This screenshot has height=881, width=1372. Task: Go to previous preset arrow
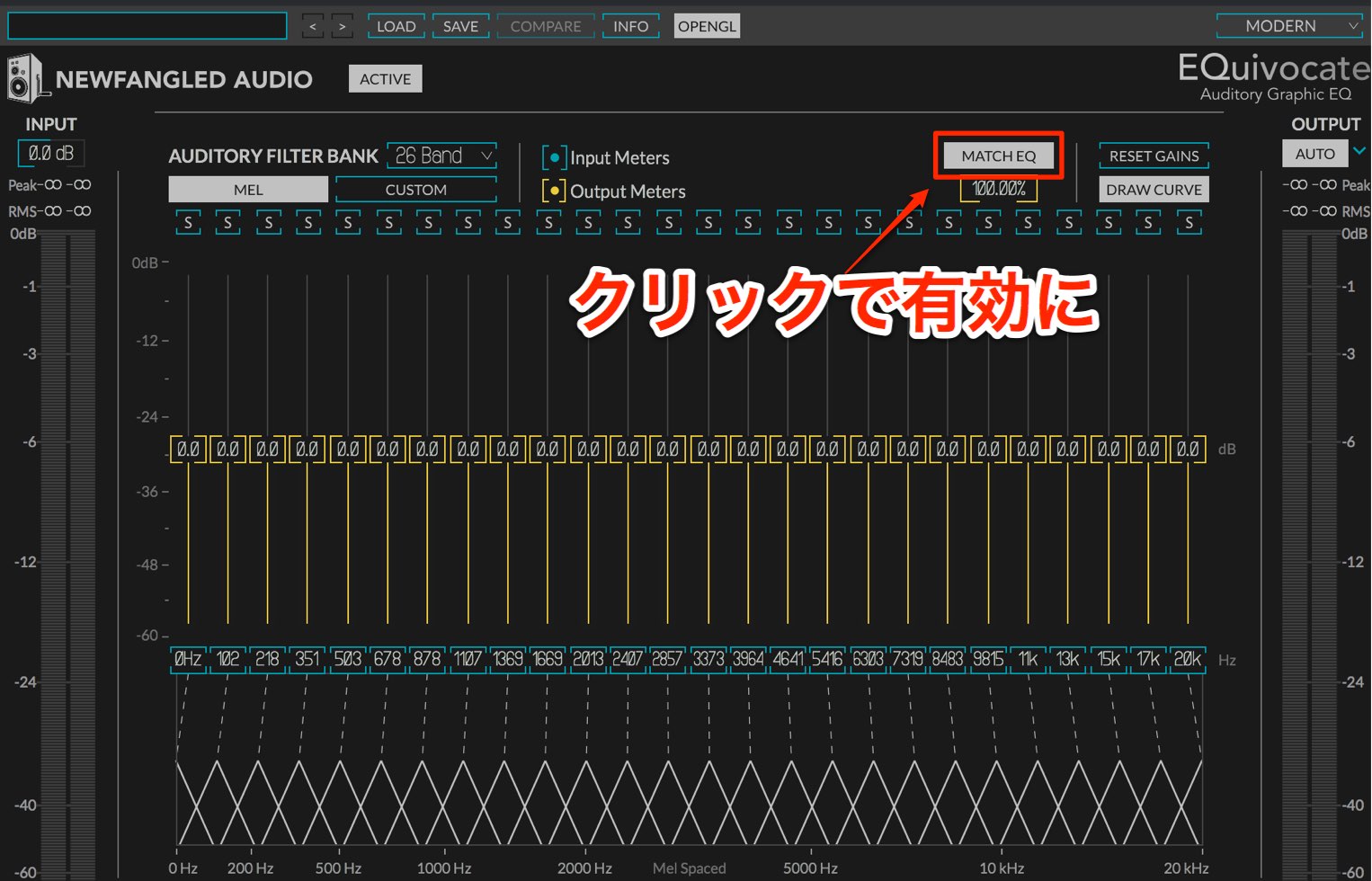313,26
